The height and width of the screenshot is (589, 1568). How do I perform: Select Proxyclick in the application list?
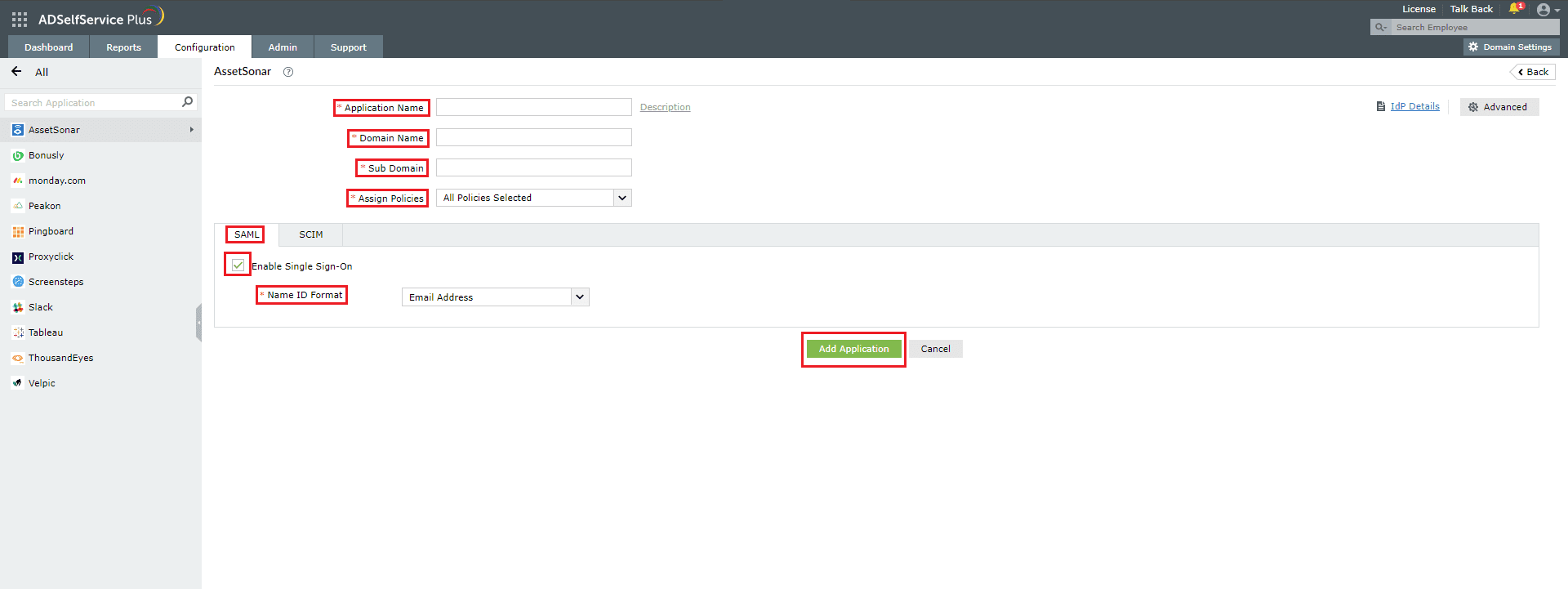pyautogui.click(x=100, y=257)
